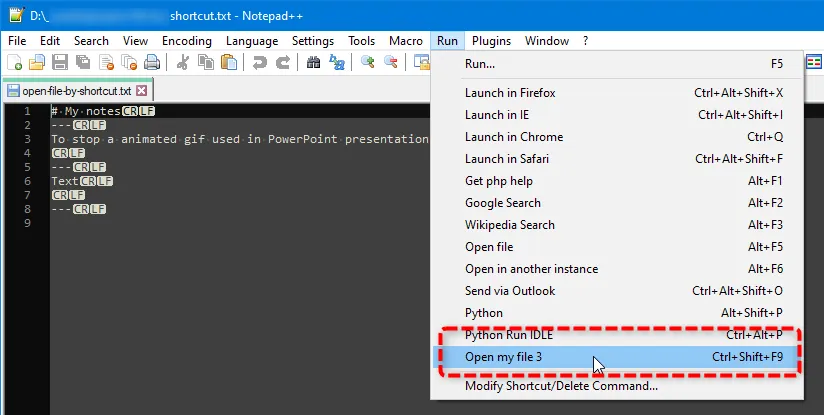The height and width of the screenshot is (415, 824).
Task: Open the Macro menu
Action: click(406, 41)
